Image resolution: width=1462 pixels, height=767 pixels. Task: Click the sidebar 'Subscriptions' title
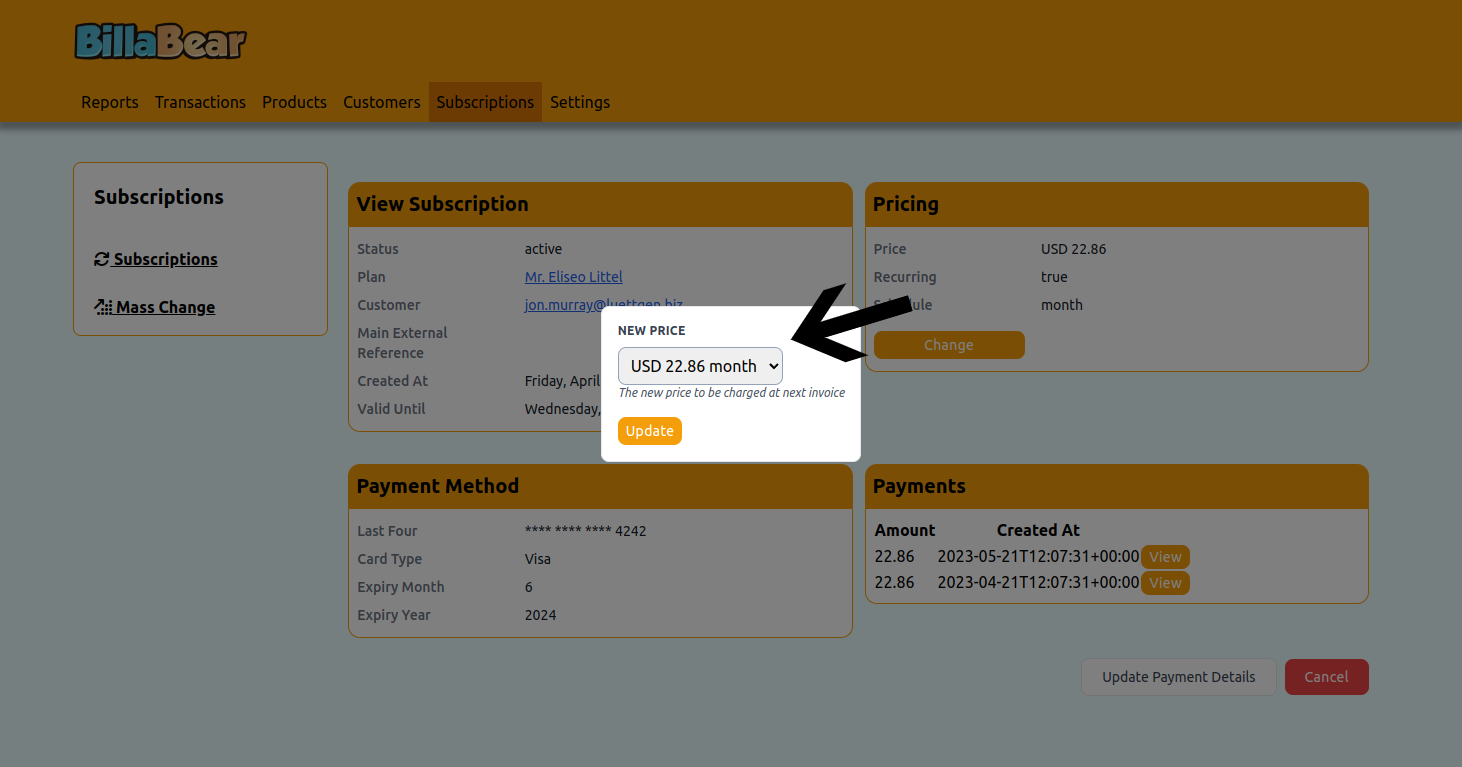click(x=159, y=197)
